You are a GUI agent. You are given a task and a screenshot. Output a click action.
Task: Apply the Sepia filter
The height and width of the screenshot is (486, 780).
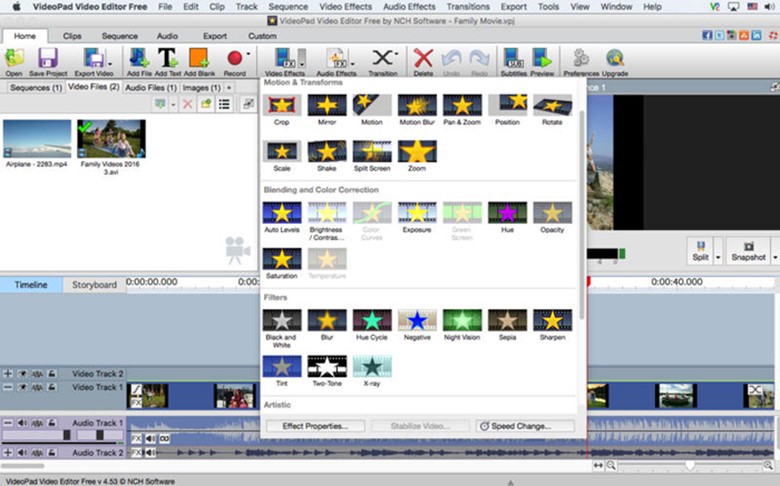[x=507, y=320]
